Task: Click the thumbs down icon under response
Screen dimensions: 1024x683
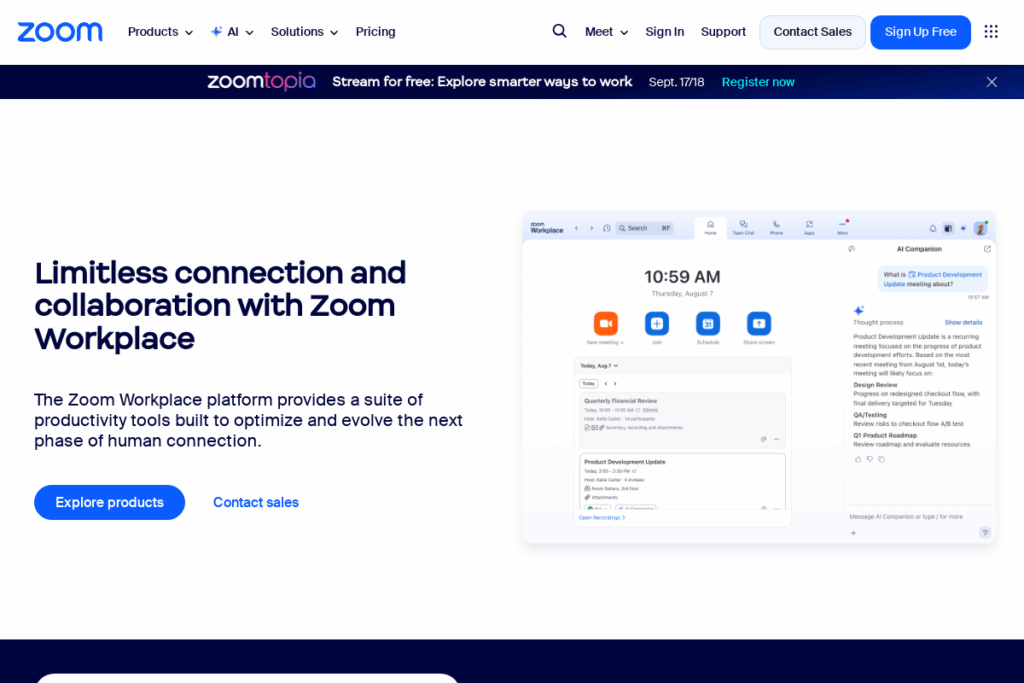Action: 870,459
